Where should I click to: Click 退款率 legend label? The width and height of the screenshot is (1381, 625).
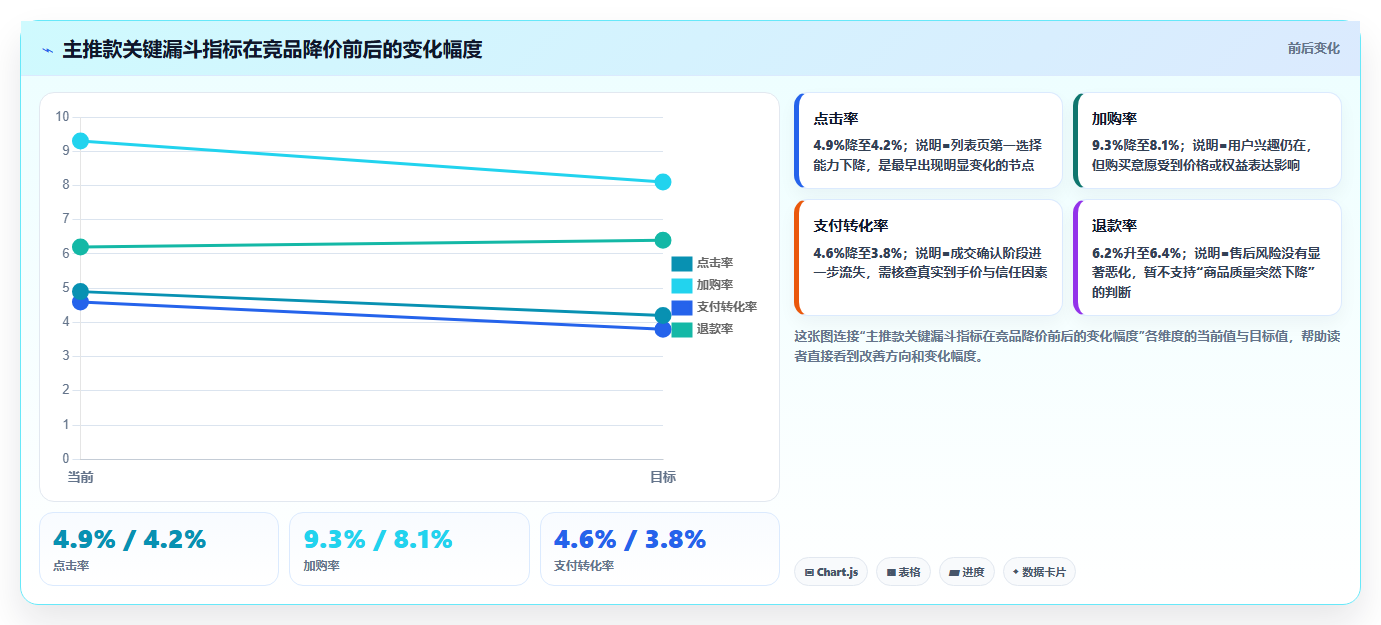click(x=715, y=329)
